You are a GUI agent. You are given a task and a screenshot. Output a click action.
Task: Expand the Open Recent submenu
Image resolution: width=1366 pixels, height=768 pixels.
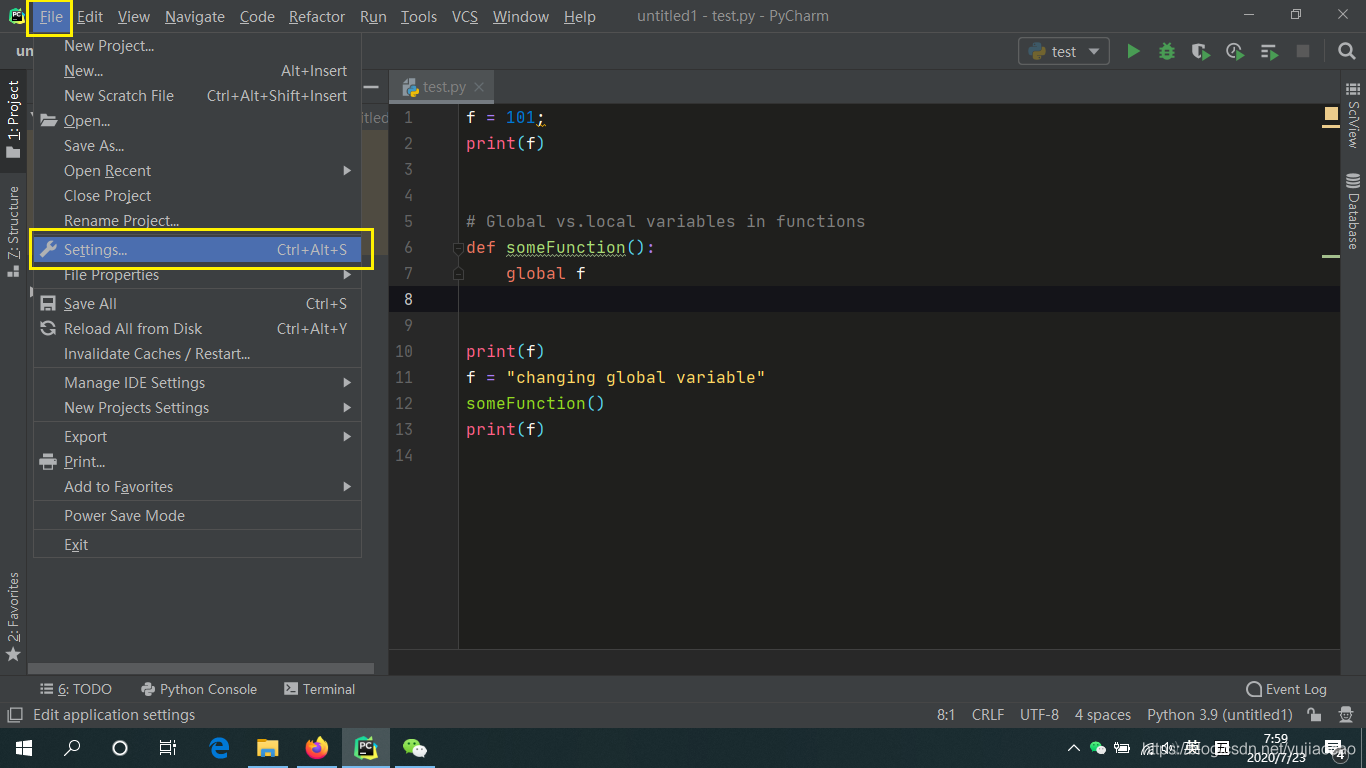[198, 171]
